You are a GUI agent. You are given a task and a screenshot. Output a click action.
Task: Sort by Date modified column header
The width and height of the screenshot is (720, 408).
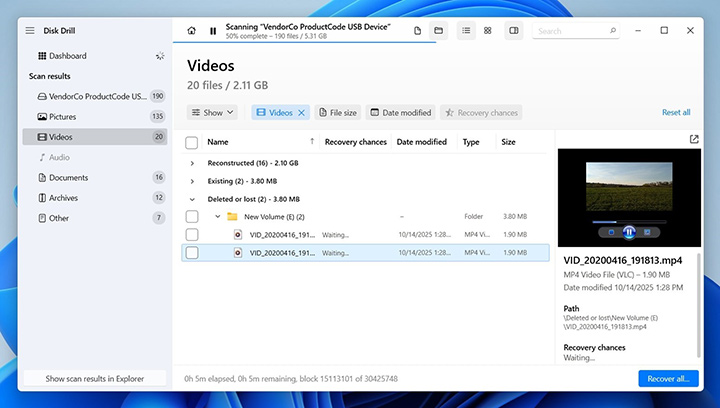point(422,142)
